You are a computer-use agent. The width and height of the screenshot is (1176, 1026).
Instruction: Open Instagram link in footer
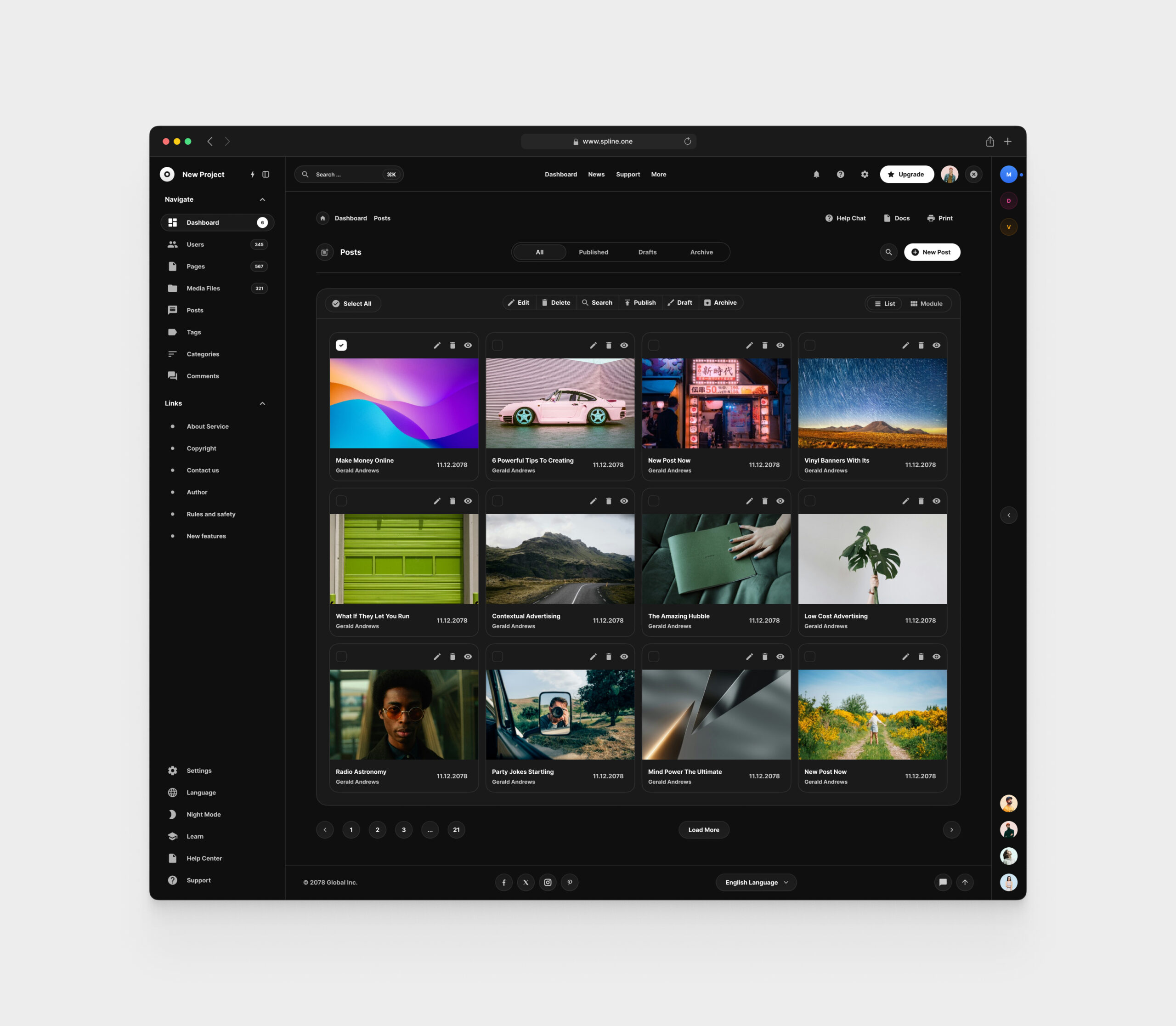548,882
